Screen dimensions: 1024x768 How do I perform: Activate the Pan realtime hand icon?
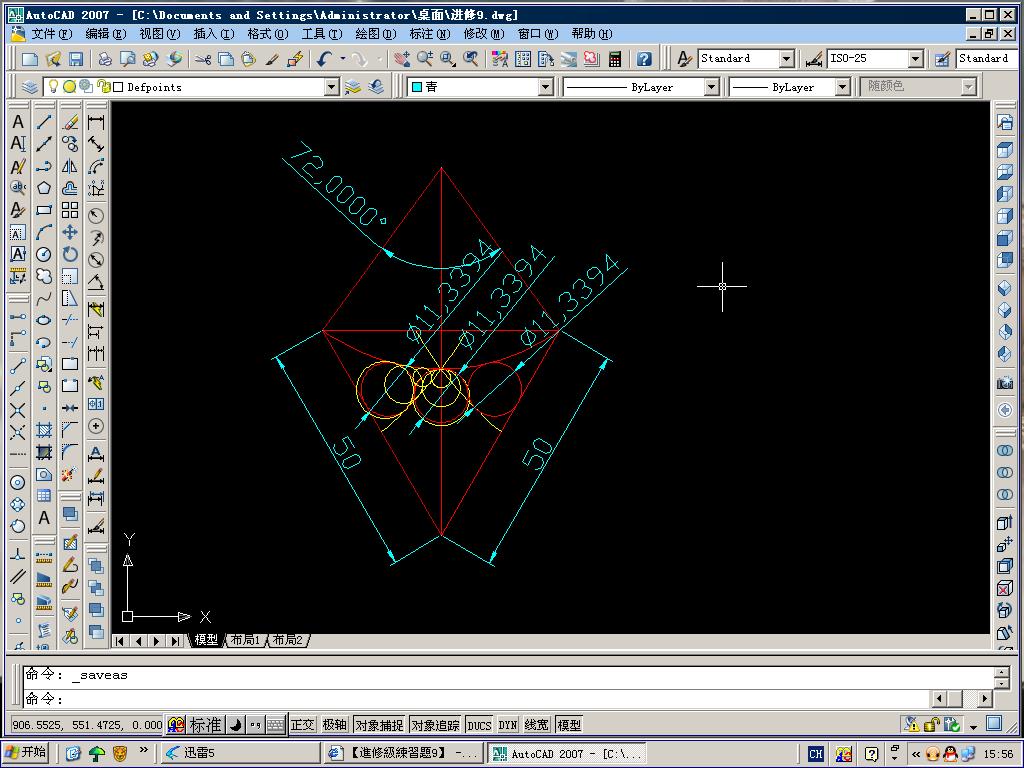(402, 59)
